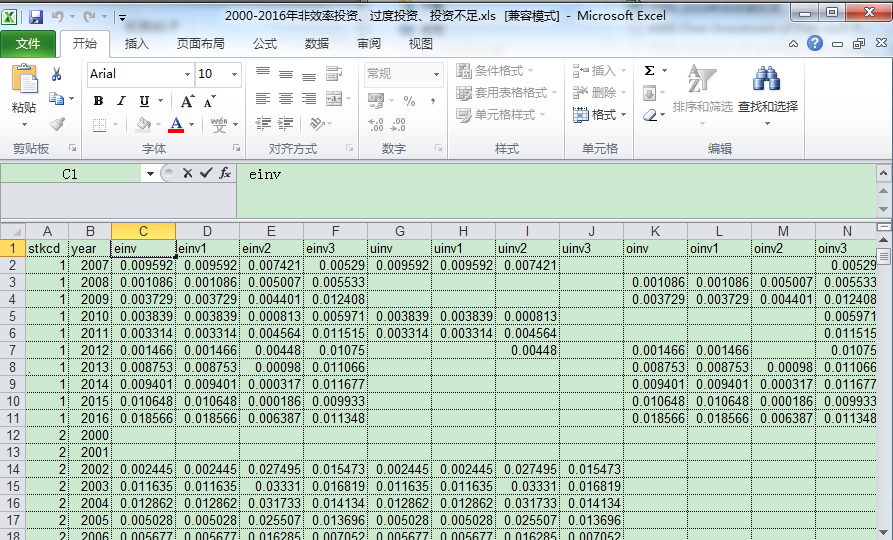Click the Cut scissors icon
Image resolution: width=893 pixels, height=540 pixels.
click(56, 74)
